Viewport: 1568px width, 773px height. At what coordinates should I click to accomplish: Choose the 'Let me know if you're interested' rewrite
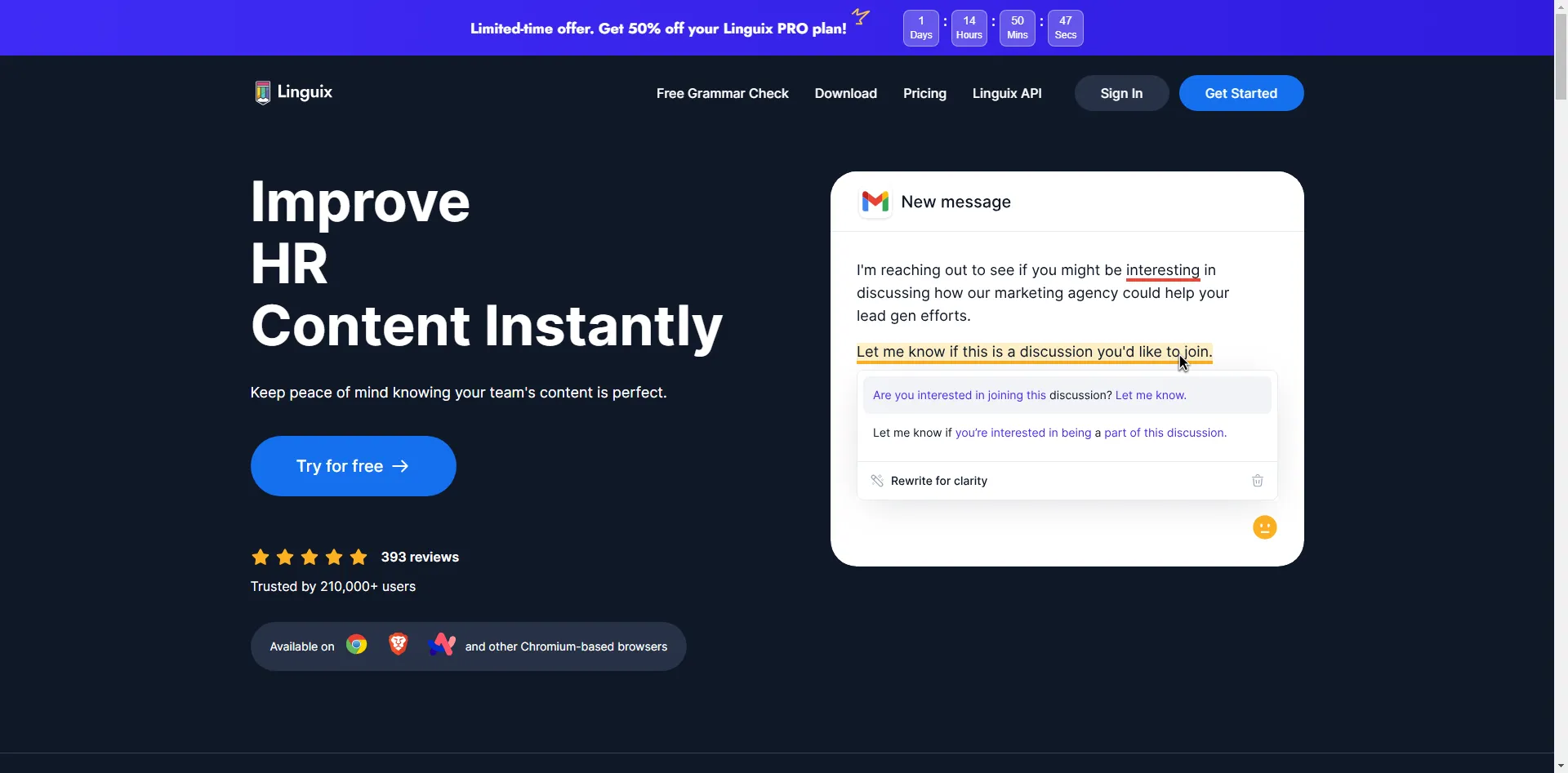(x=1049, y=433)
